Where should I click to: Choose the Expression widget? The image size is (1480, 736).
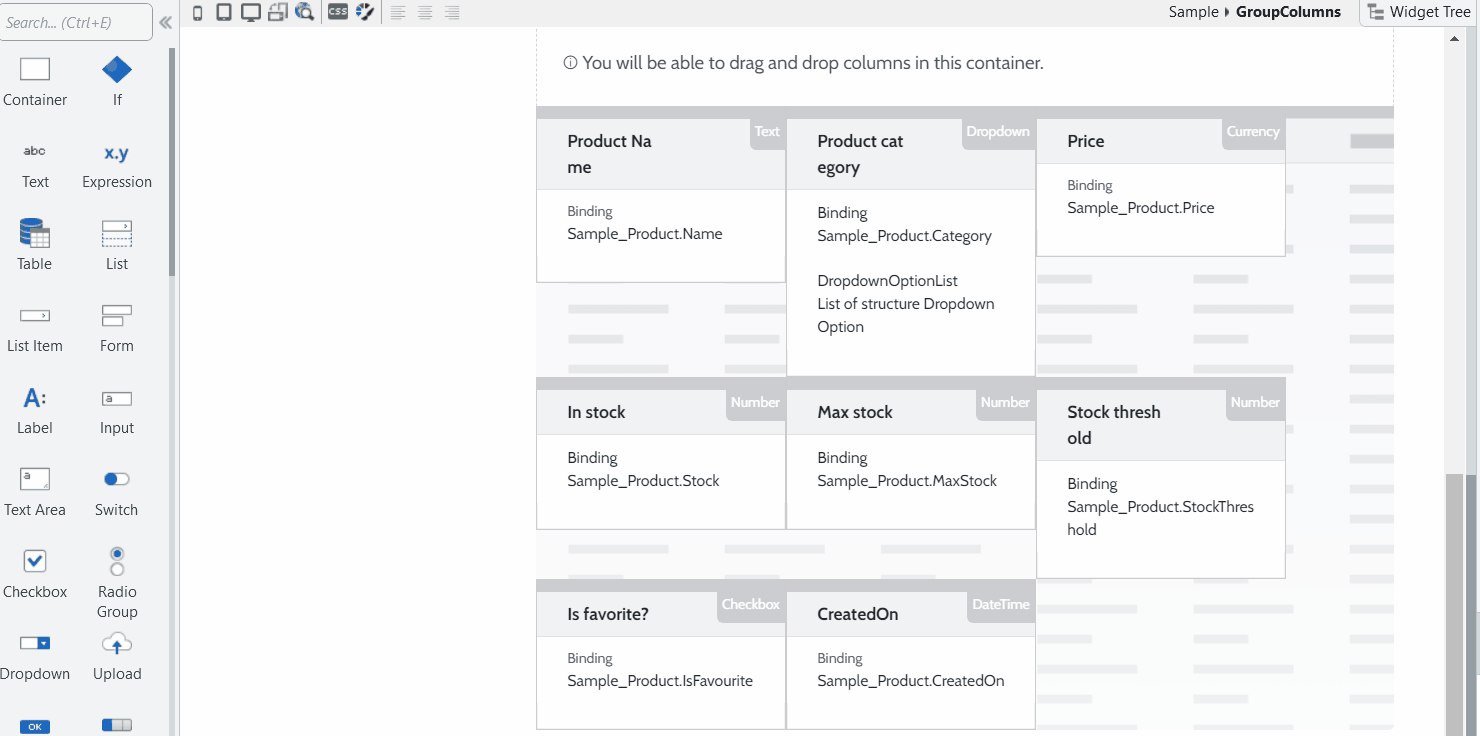(117, 153)
